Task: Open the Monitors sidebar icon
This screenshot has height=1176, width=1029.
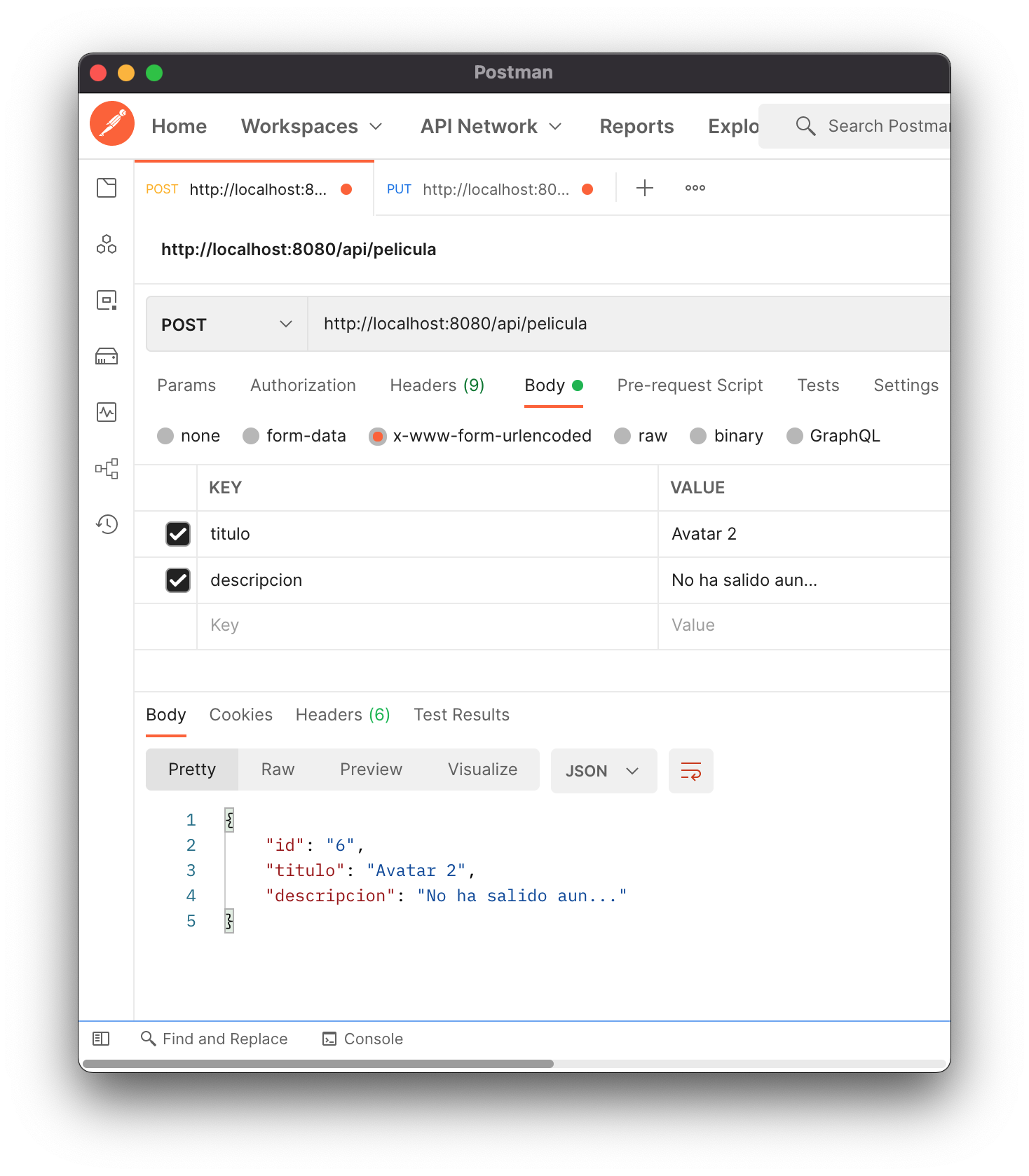Action: 107,412
